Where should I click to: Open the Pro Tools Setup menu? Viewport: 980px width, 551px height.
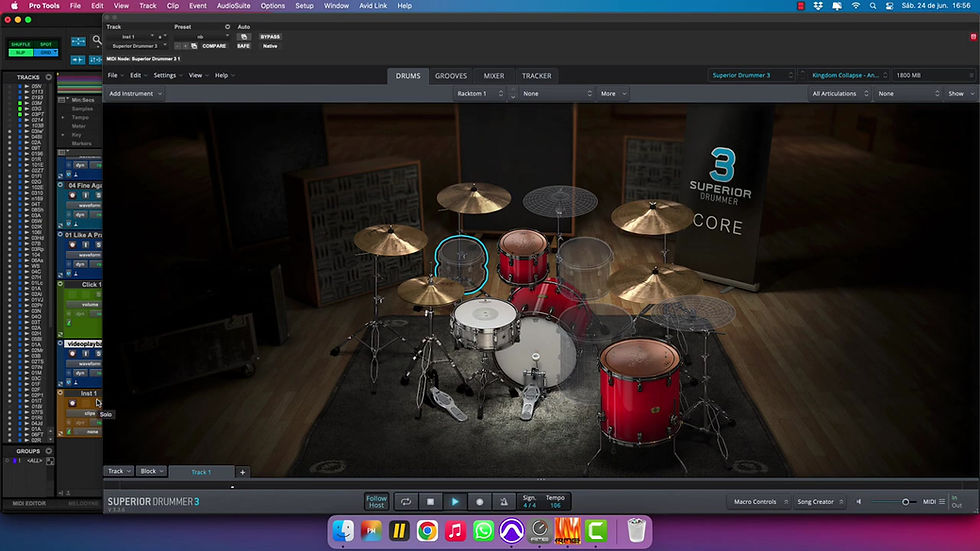pos(304,6)
